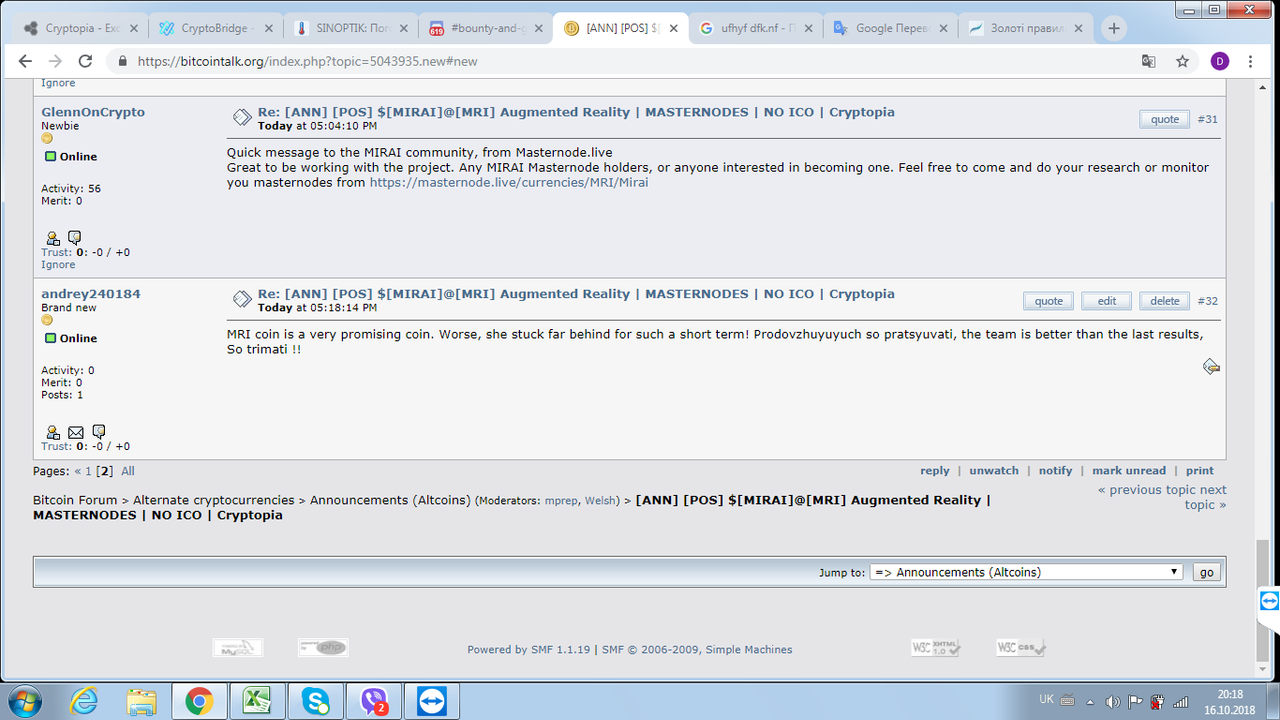Open andrey240184 username link
Viewport: 1280px width, 720px height.
pos(91,294)
